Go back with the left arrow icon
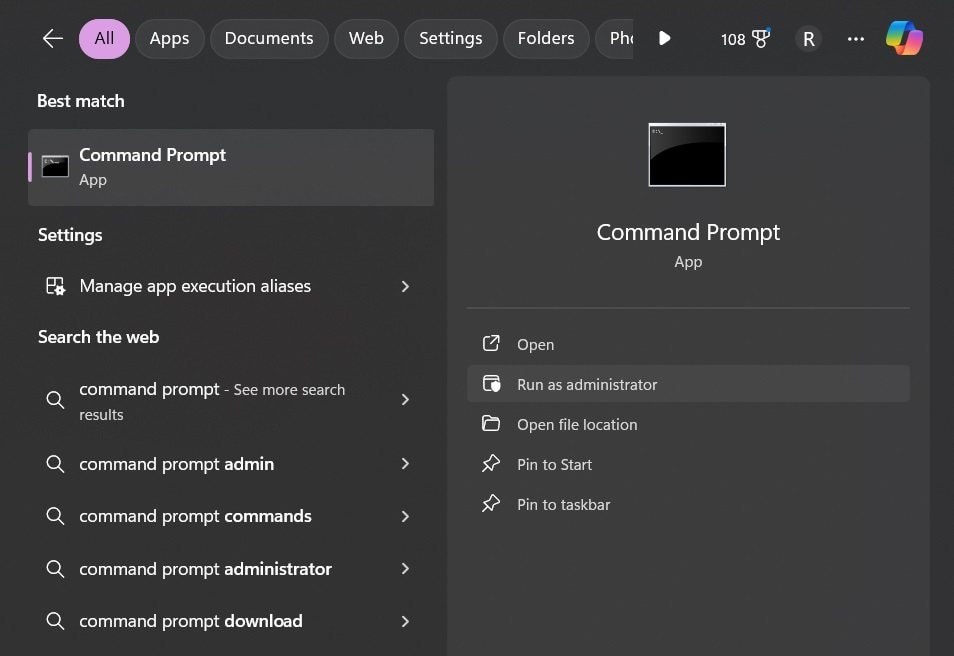 pyautogui.click(x=53, y=38)
